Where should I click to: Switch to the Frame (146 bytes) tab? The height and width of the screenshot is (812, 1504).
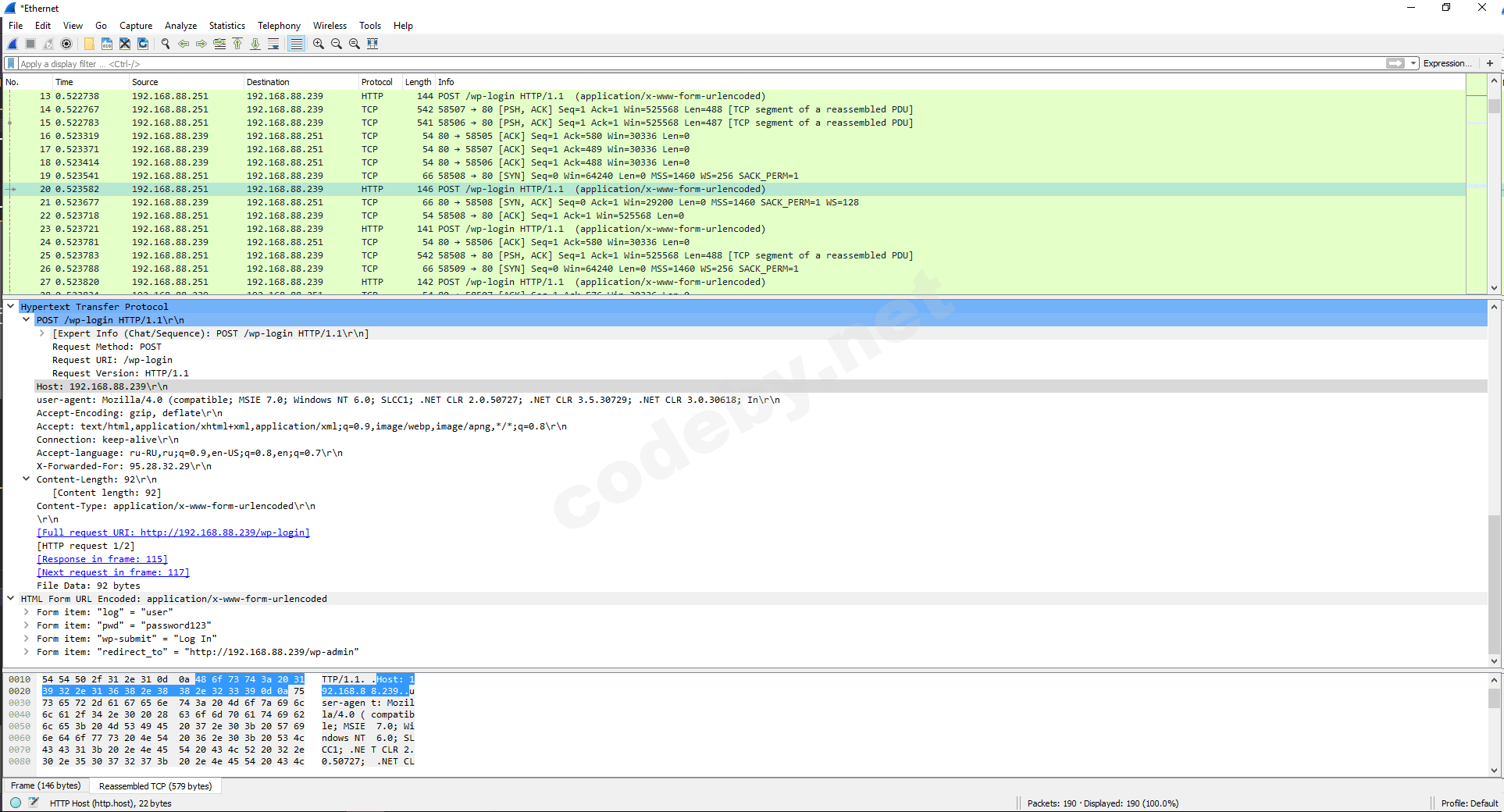click(x=46, y=786)
